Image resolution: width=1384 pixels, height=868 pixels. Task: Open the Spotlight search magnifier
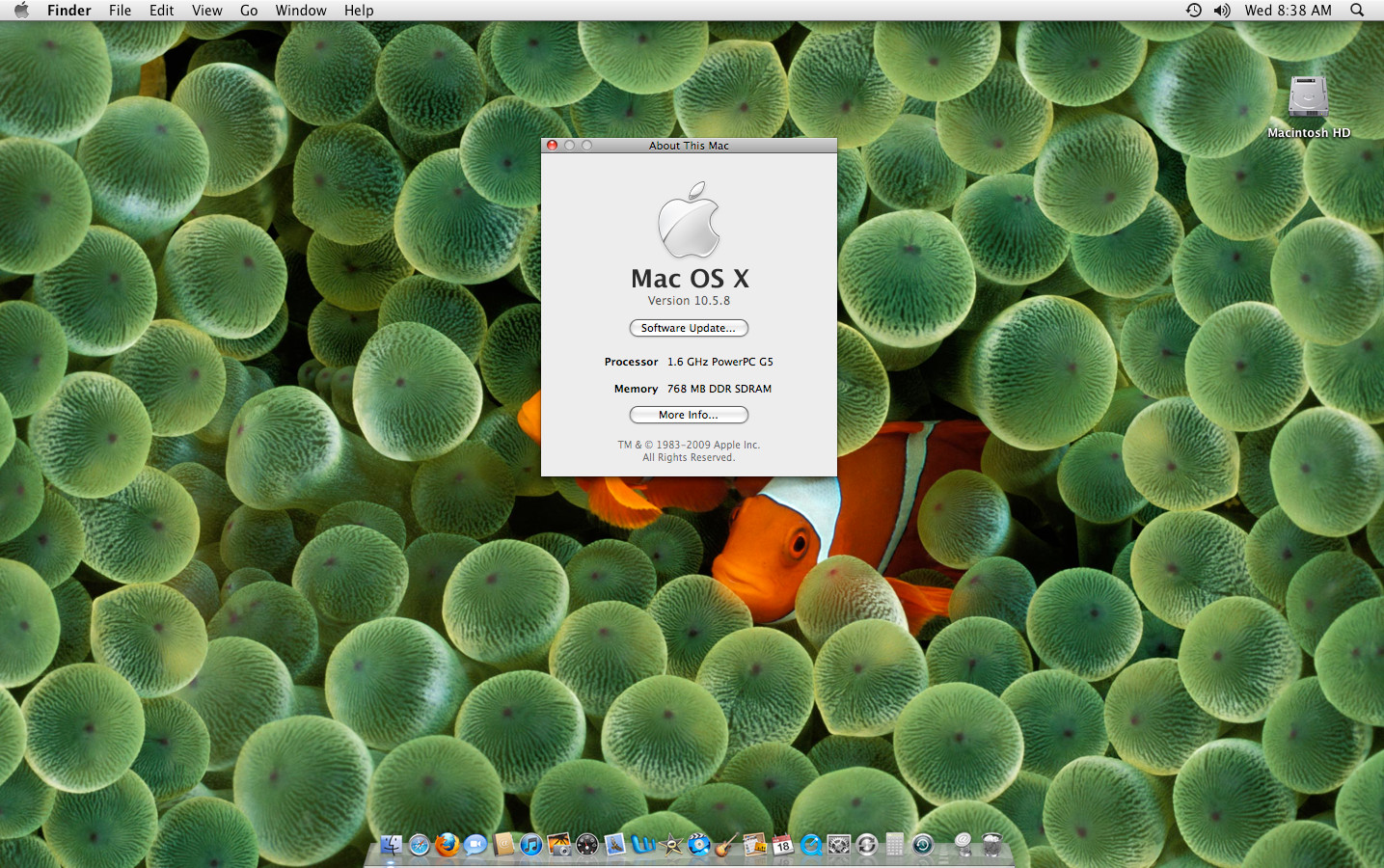[1357, 11]
